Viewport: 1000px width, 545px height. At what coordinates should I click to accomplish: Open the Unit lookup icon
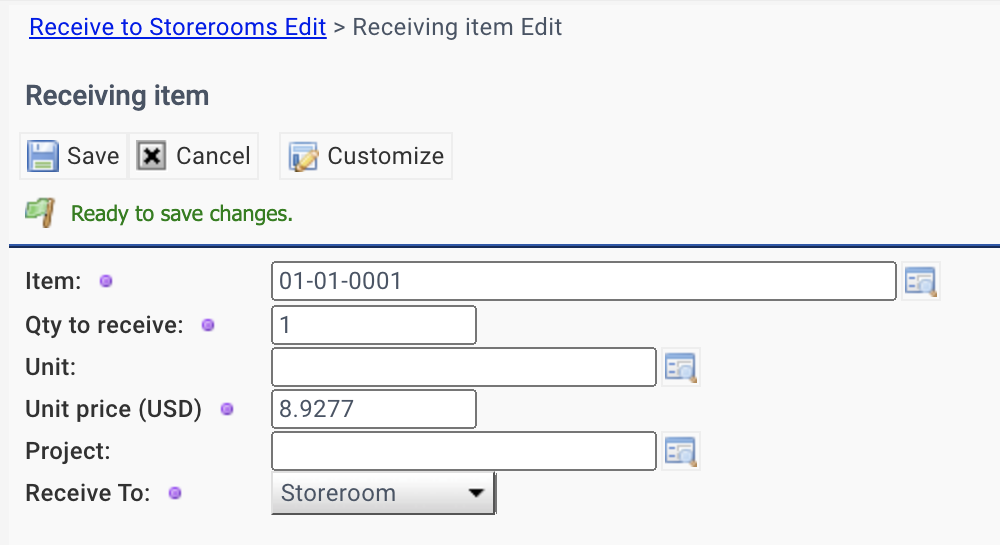pos(680,367)
